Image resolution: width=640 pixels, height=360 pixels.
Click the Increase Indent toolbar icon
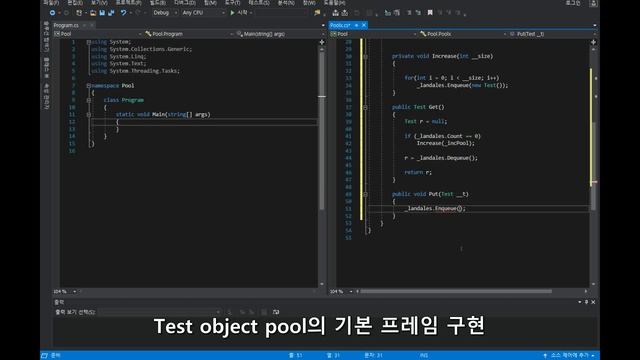[x=397, y=13]
